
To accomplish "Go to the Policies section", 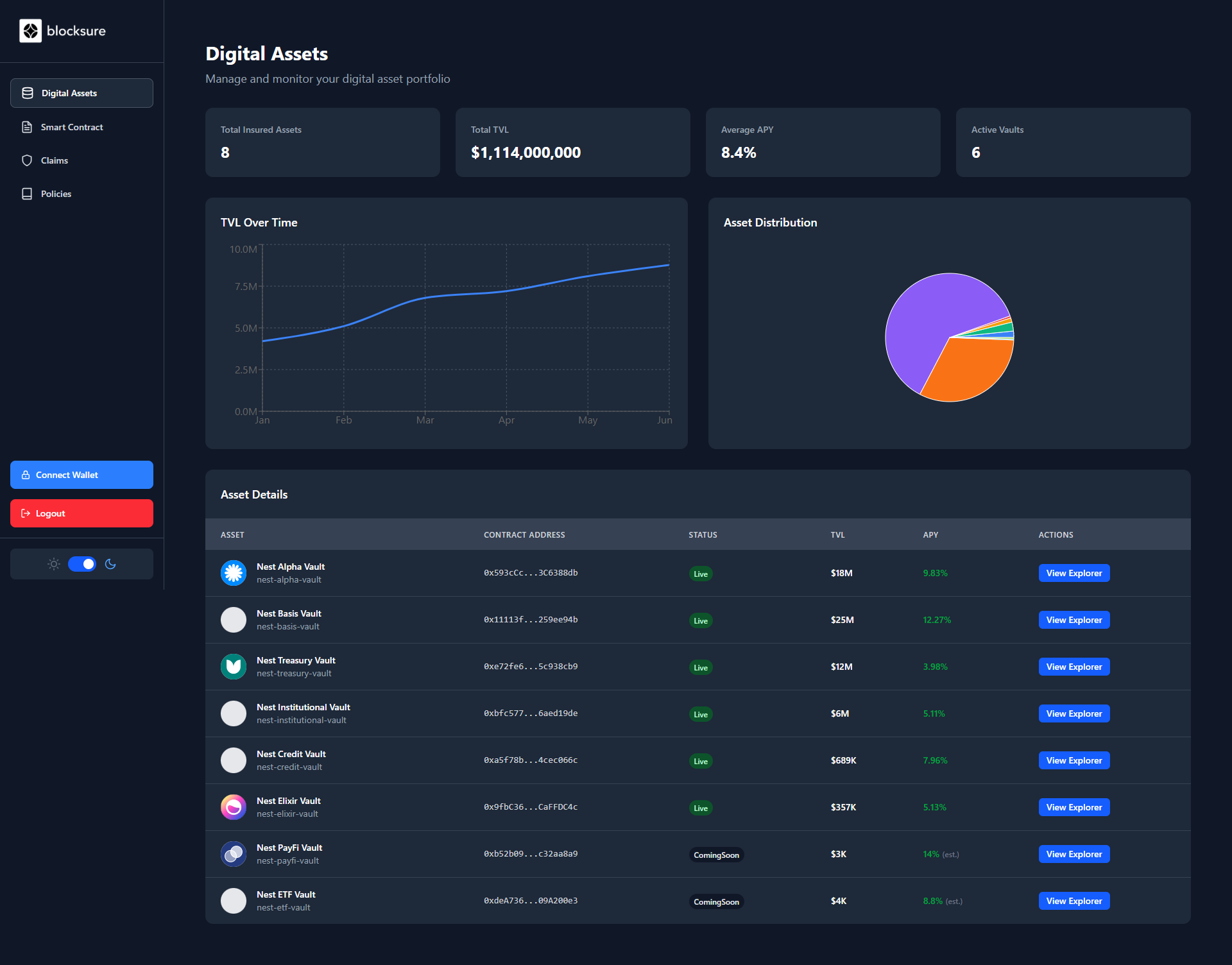I will point(56,194).
